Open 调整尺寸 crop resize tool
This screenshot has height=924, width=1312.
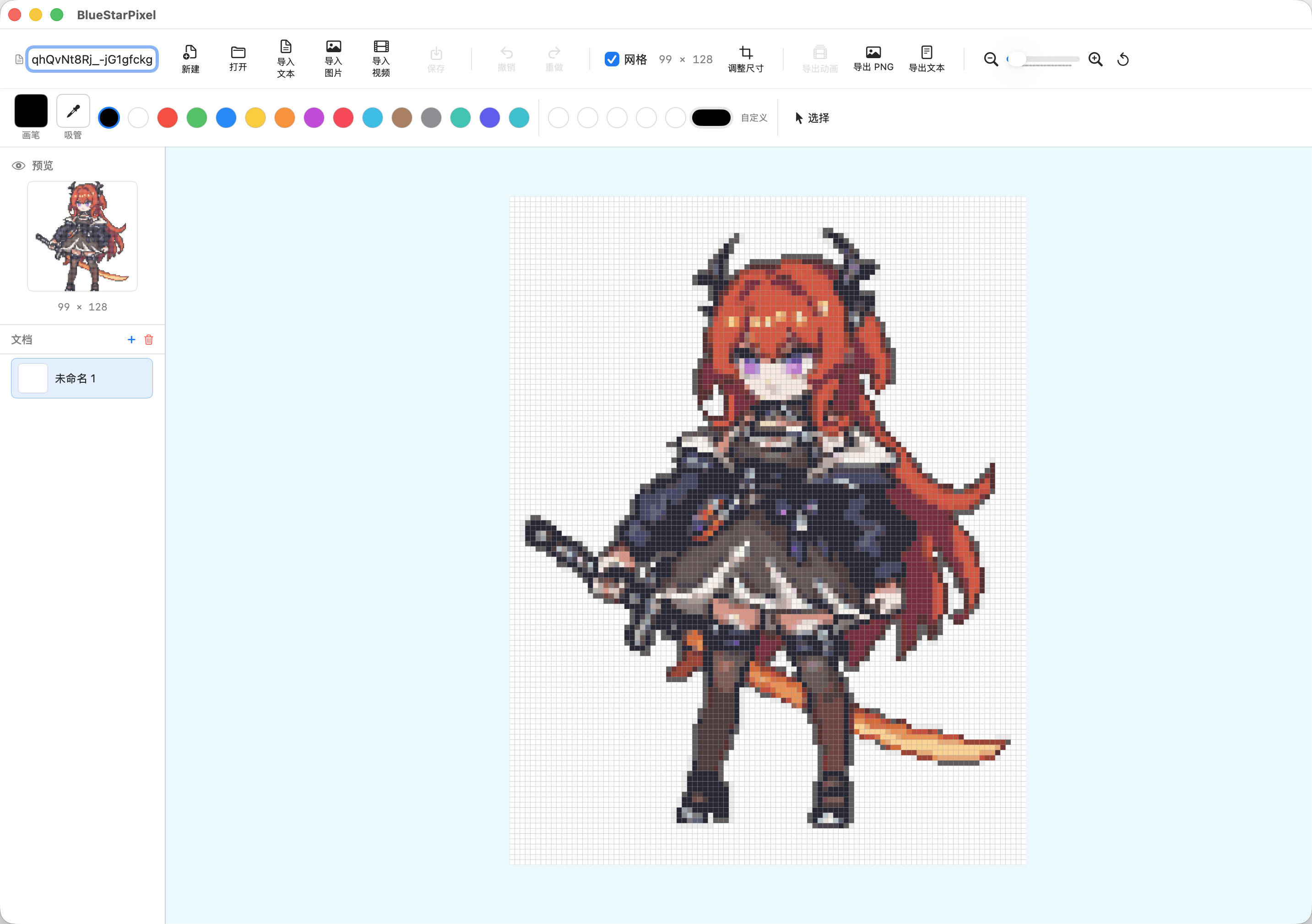click(x=746, y=53)
